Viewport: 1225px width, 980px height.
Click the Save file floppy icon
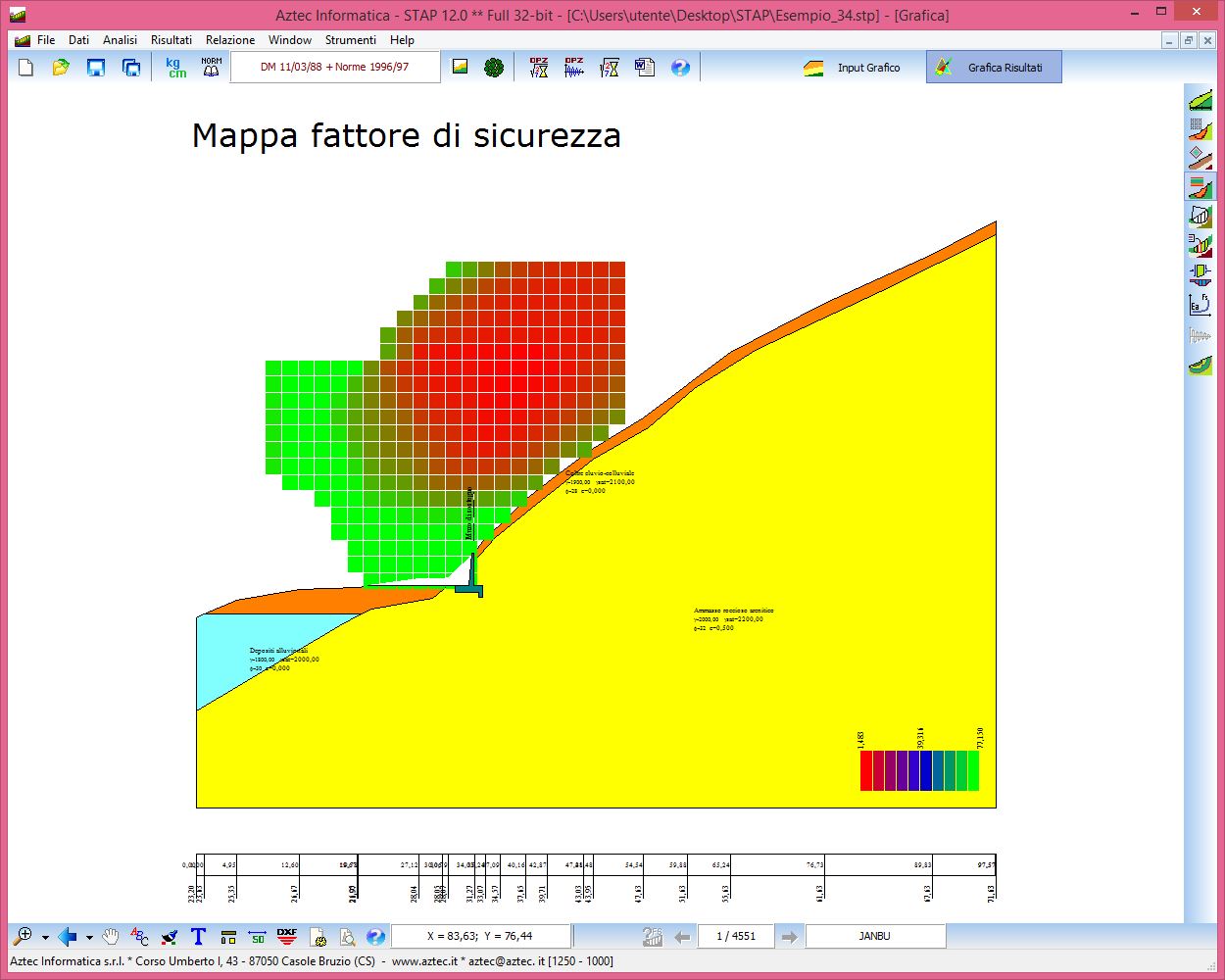tap(96, 68)
